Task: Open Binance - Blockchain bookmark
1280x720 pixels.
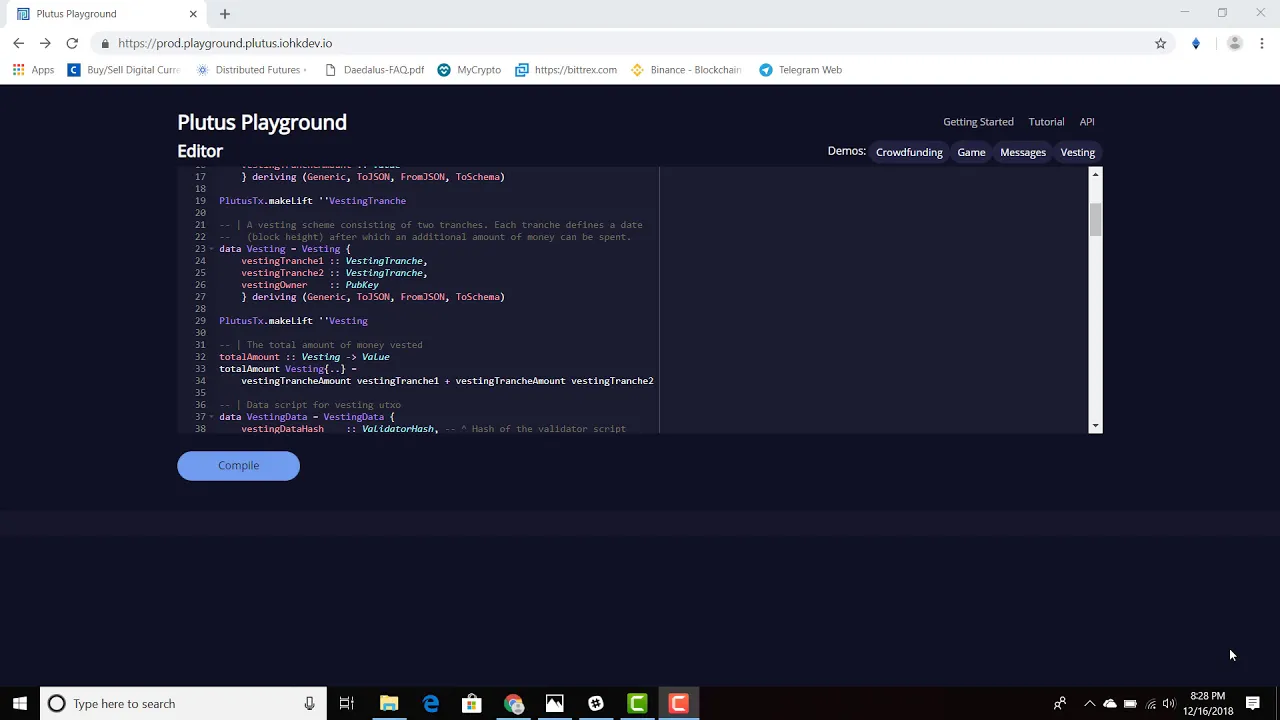Action: [x=686, y=70]
